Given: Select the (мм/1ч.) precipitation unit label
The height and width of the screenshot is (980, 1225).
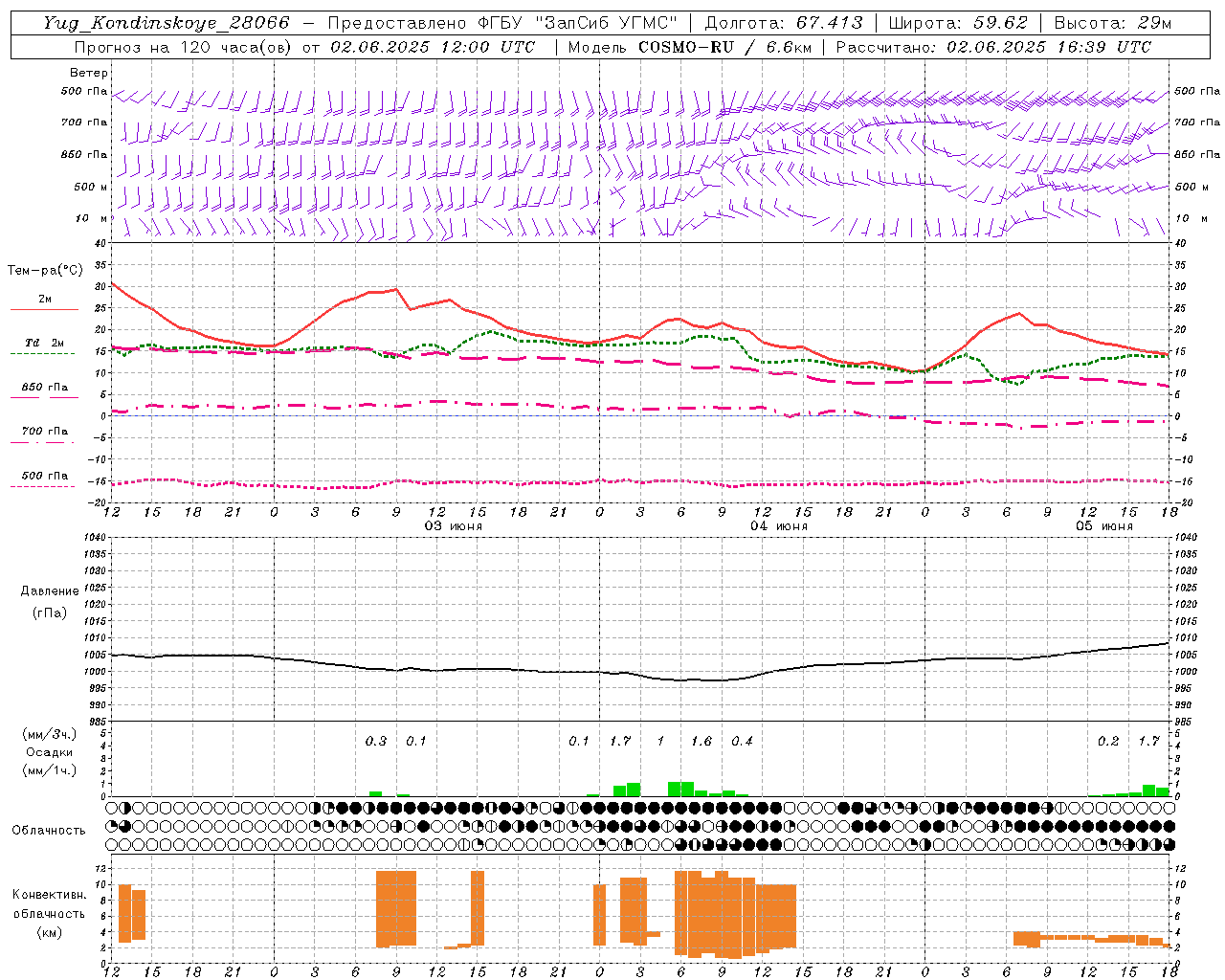Looking at the screenshot, I should click(x=49, y=770).
